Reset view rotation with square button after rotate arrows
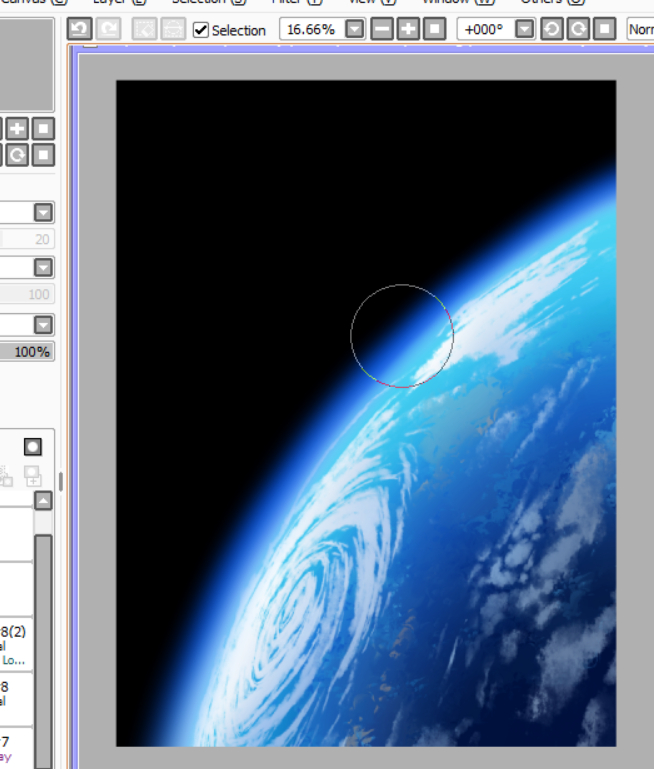Image resolution: width=654 pixels, height=769 pixels. [604, 29]
